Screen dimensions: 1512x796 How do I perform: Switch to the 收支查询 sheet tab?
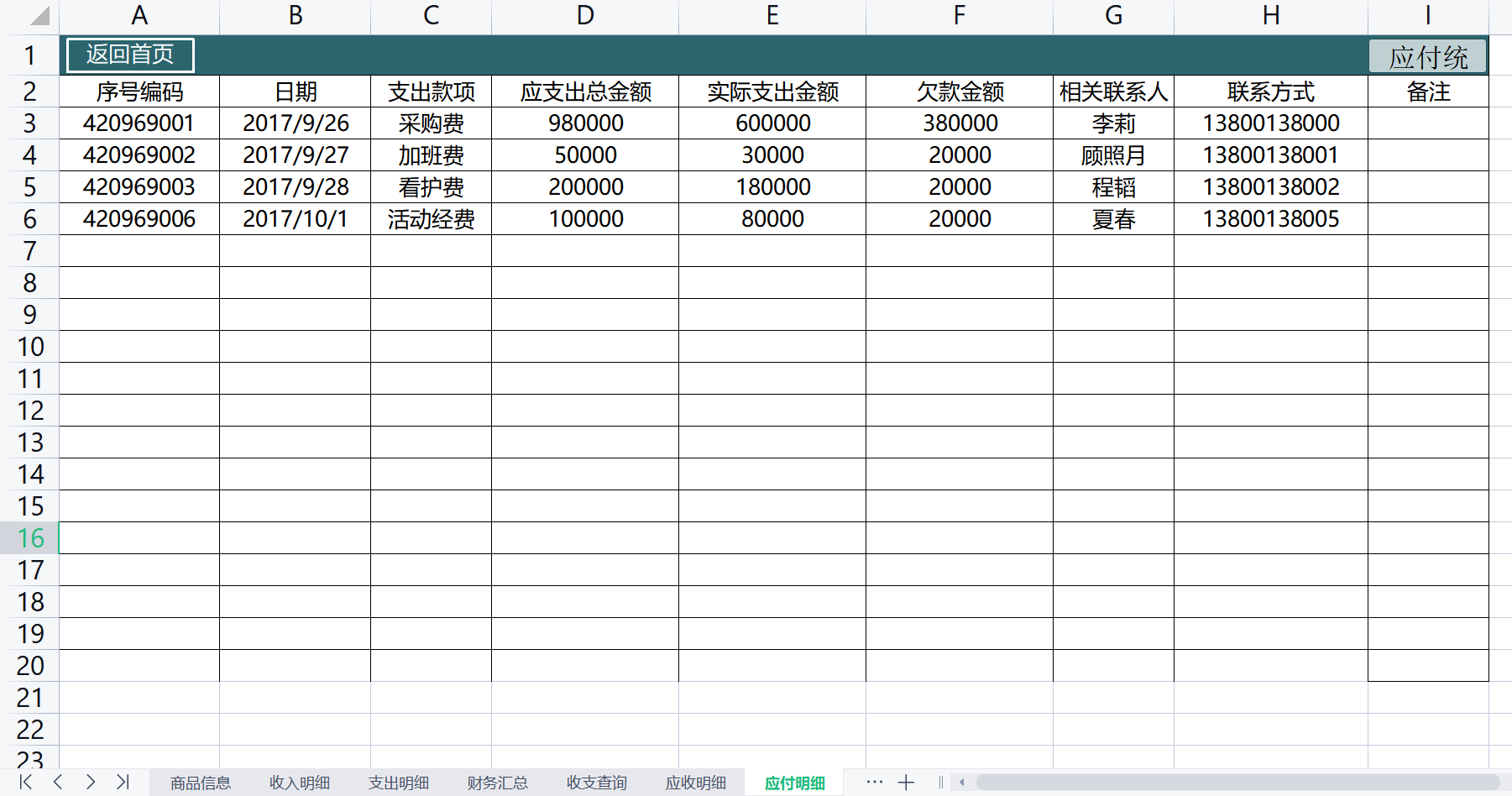595,782
